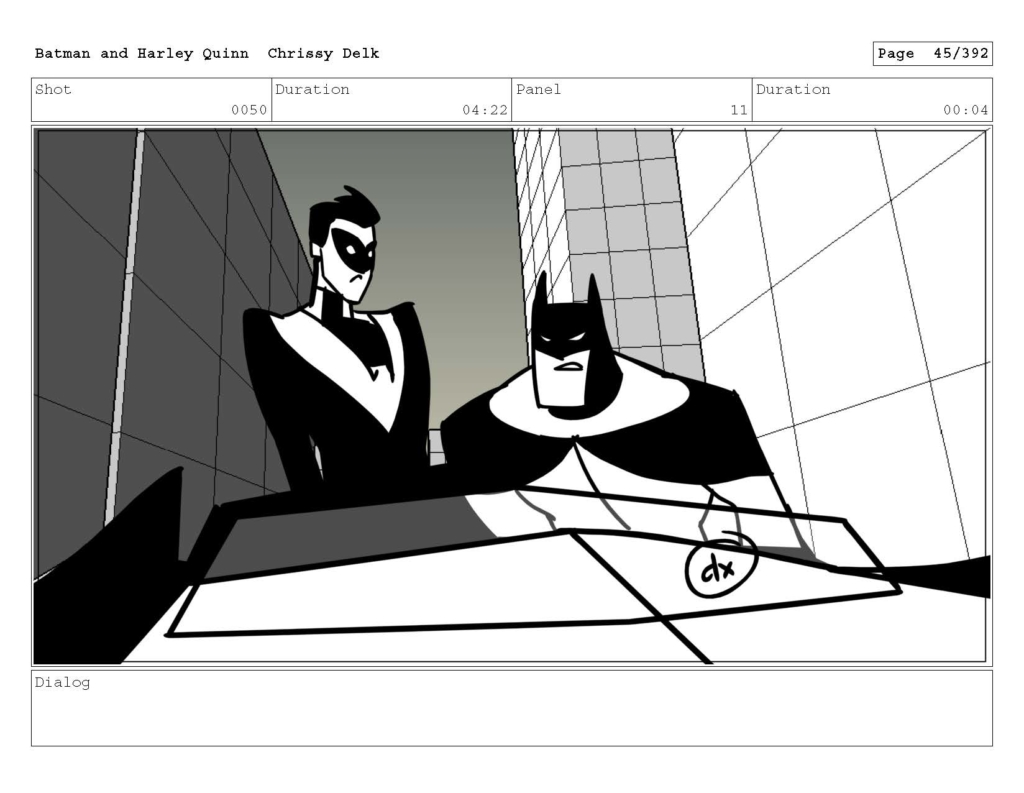Click the shot duration value '04:22'
This screenshot has width=1024, height=793.
click(x=485, y=110)
